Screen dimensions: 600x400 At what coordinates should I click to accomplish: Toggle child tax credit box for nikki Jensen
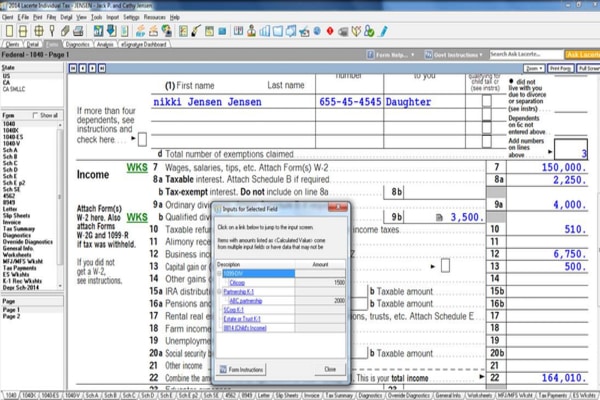coord(486,101)
